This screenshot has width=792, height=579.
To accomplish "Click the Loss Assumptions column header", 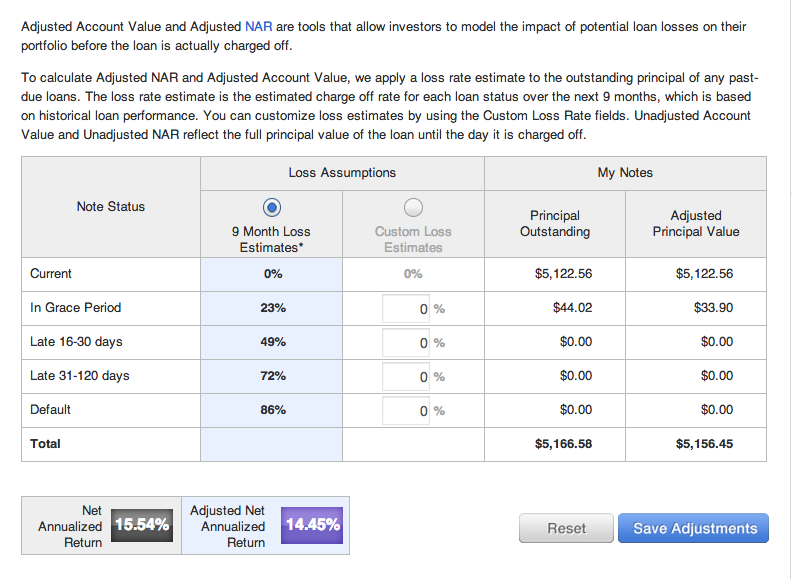I will pos(342,173).
